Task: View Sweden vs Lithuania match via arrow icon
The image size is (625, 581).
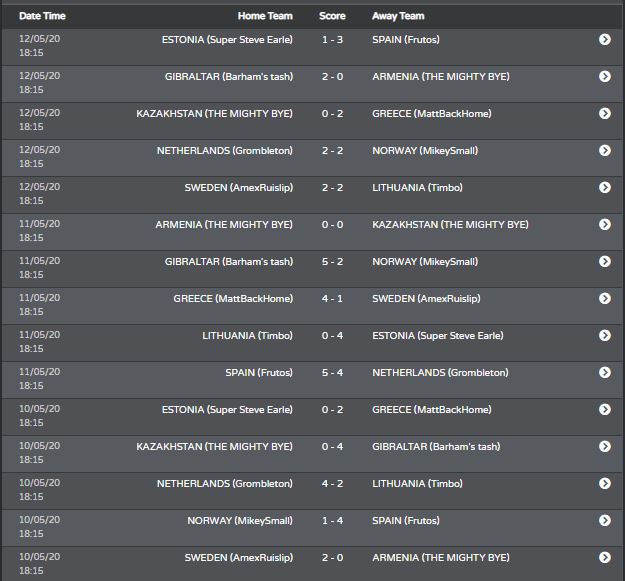Action: (605, 187)
